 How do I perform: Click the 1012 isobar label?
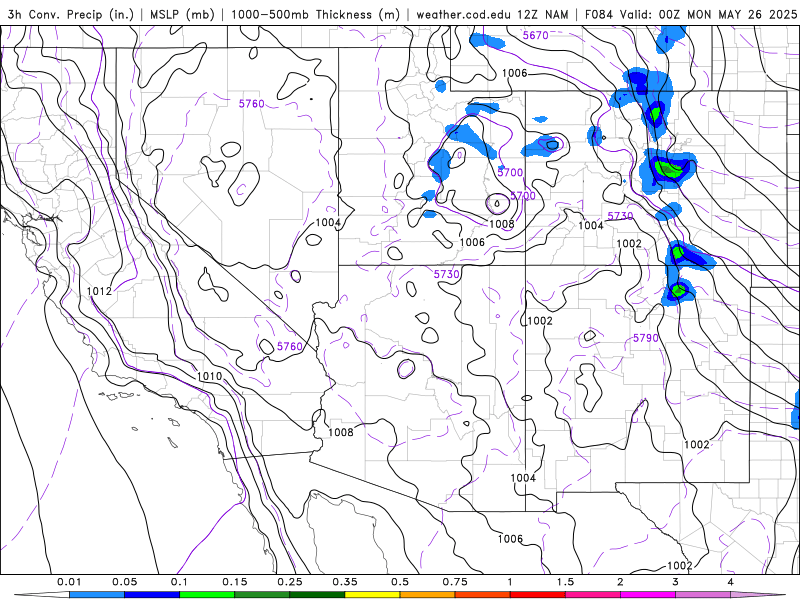[99, 291]
